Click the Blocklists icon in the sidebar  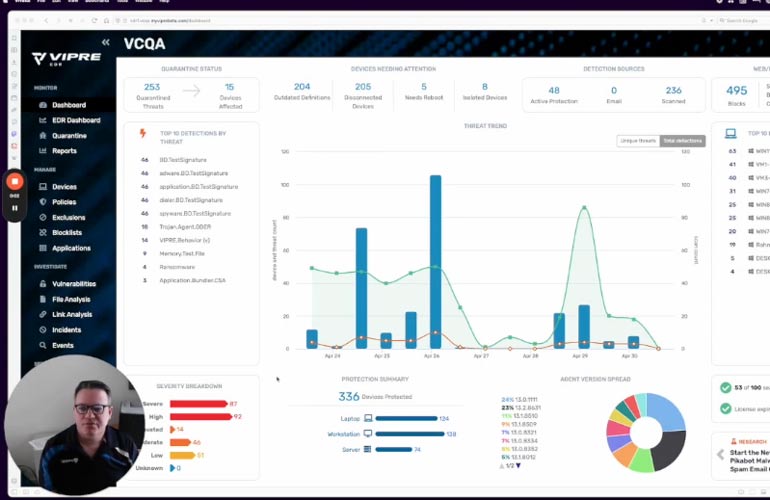43,232
